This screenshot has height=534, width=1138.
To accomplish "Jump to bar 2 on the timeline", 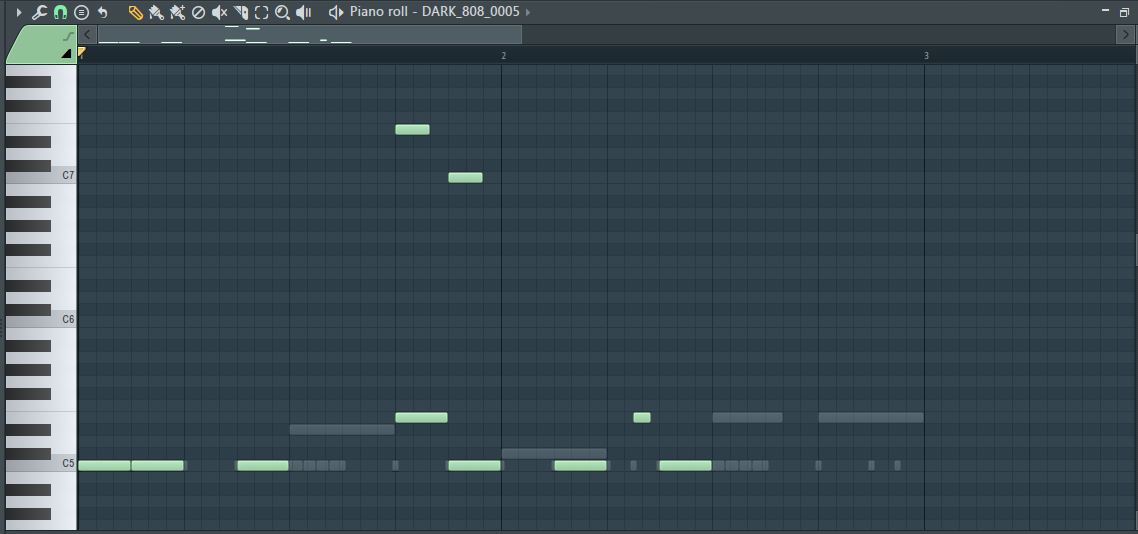I will click(504, 56).
